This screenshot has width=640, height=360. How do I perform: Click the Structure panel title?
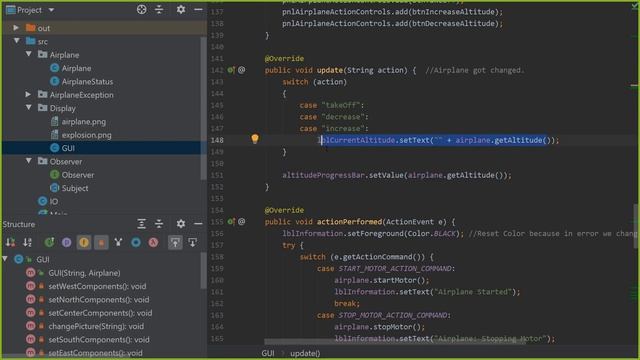pos(19,224)
